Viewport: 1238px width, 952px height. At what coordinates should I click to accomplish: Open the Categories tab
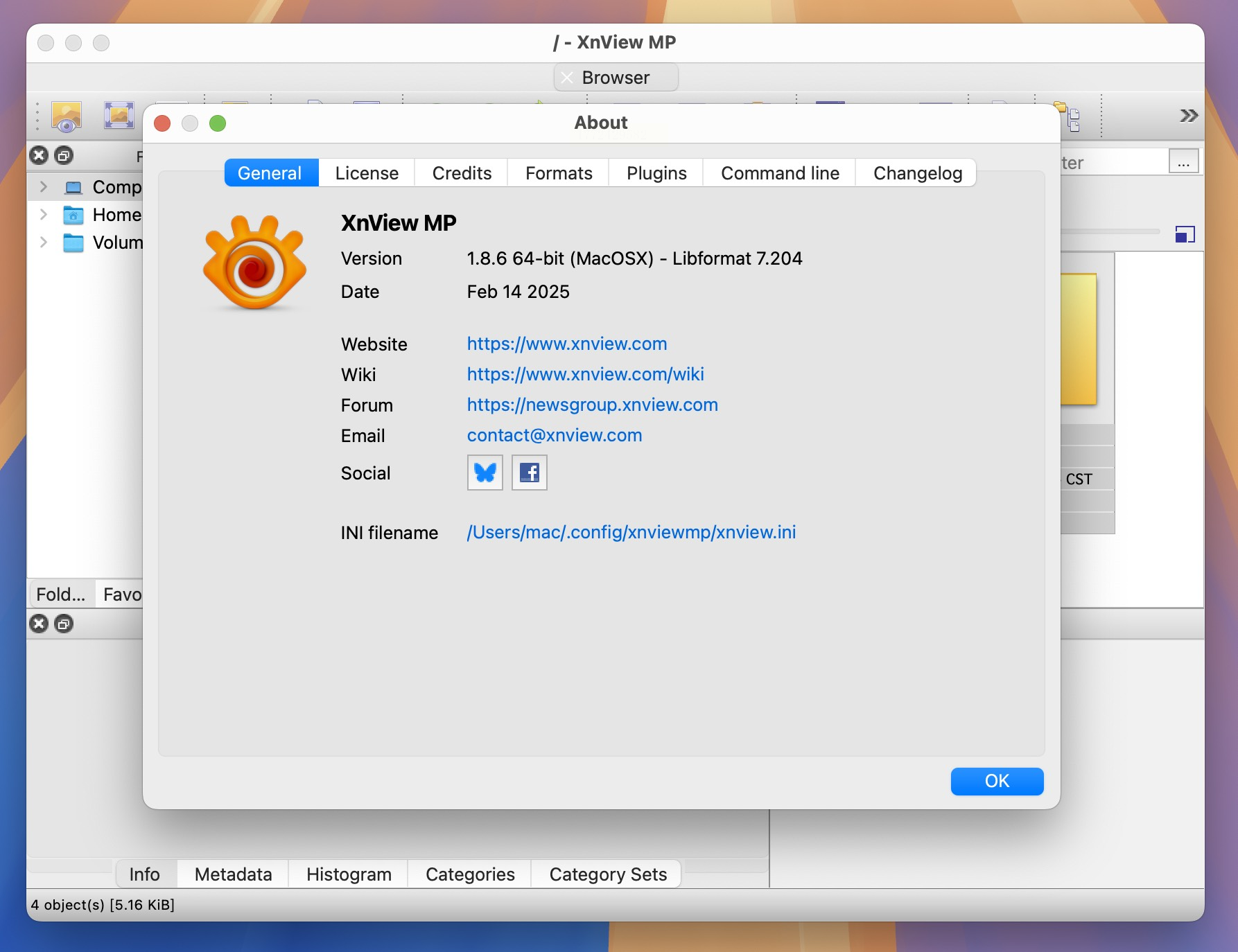pyautogui.click(x=470, y=874)
